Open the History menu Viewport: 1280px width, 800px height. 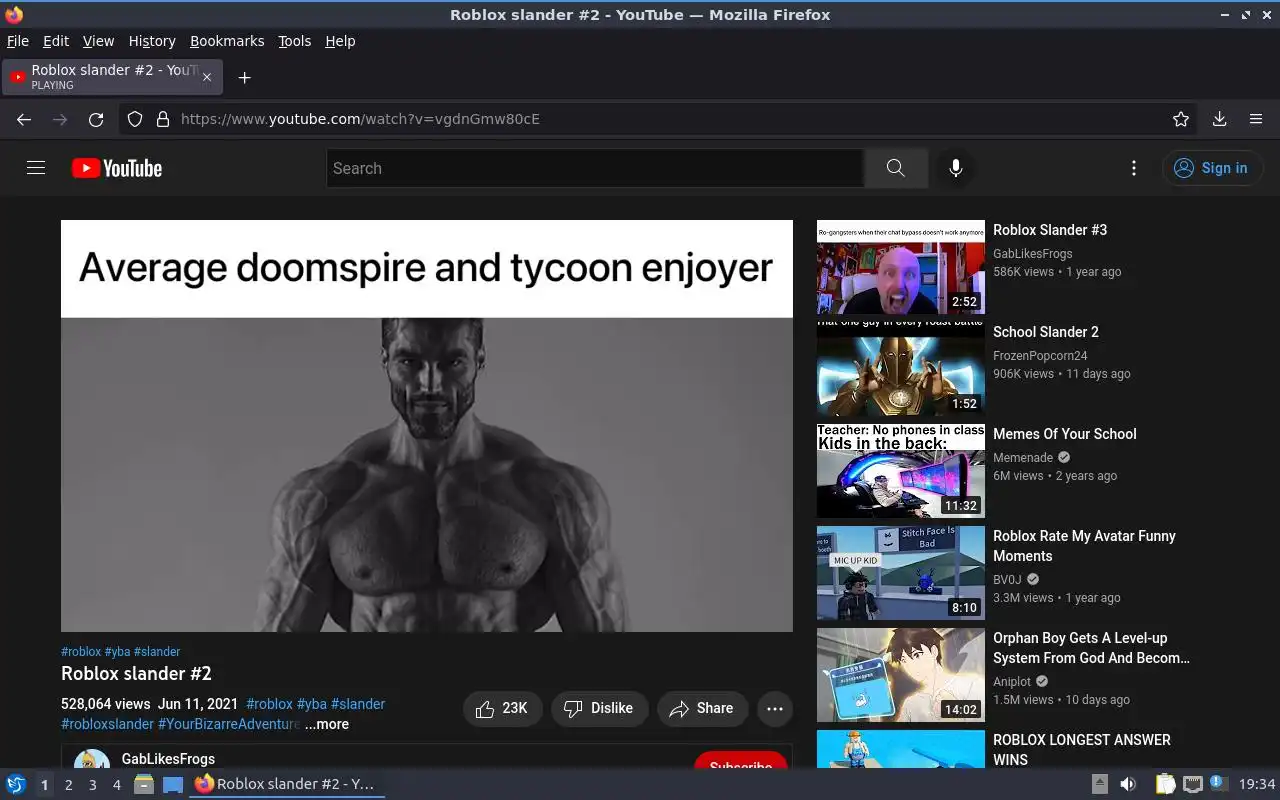(152, 41)
